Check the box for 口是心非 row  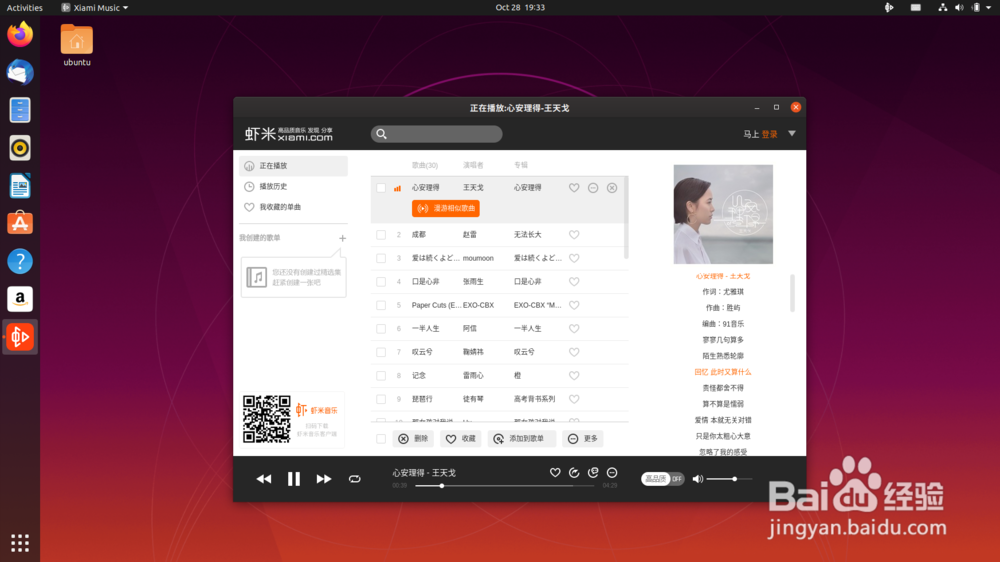coord(381,282)
